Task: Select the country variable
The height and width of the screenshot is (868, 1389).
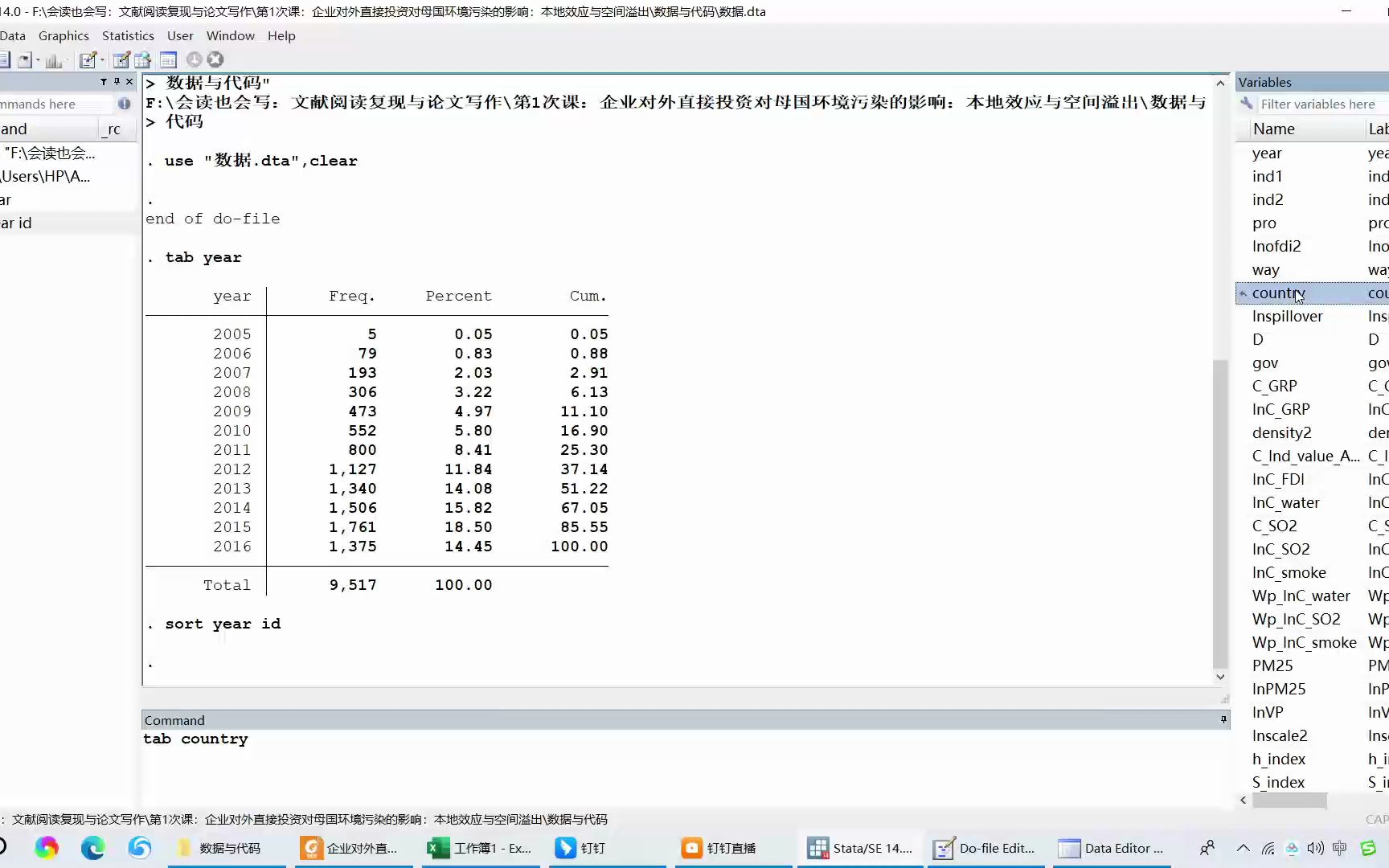Action: 1278,293
